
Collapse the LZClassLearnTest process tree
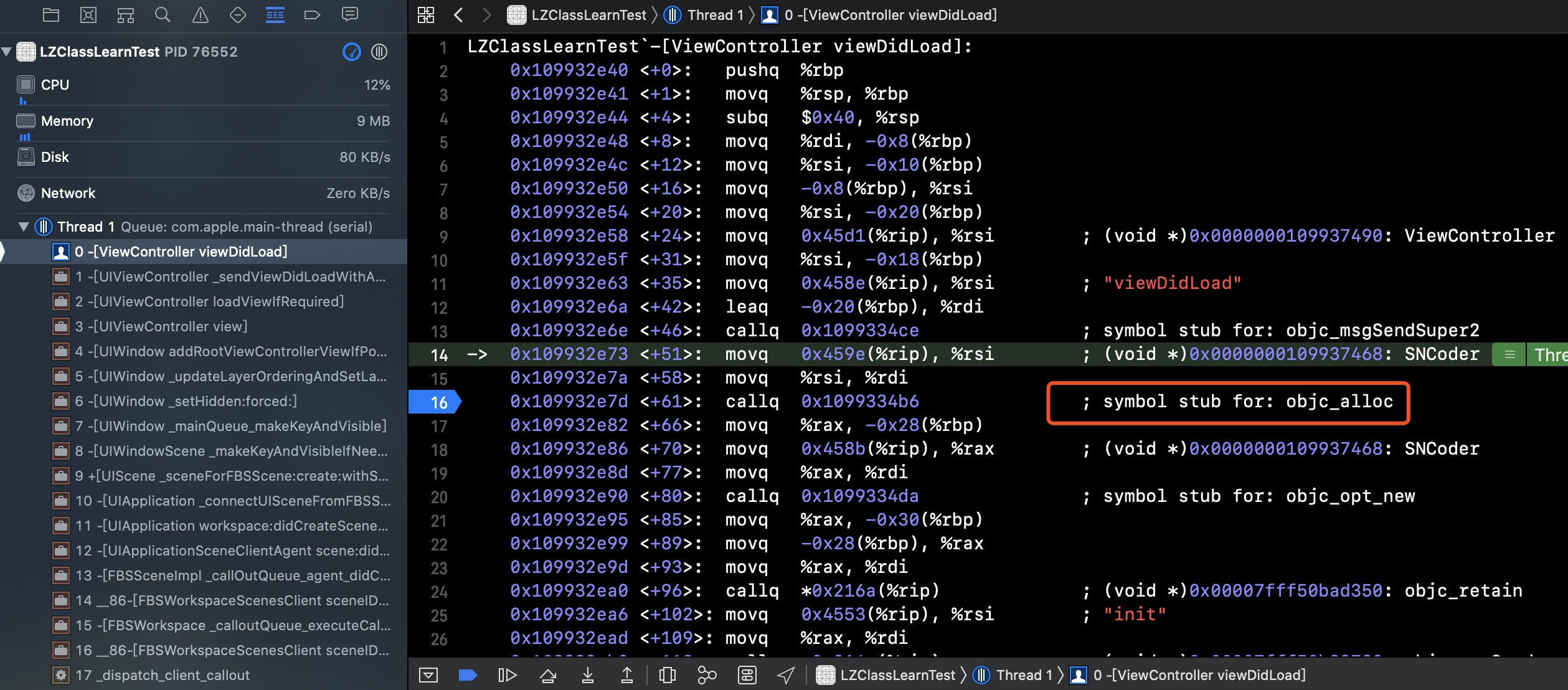7,52
